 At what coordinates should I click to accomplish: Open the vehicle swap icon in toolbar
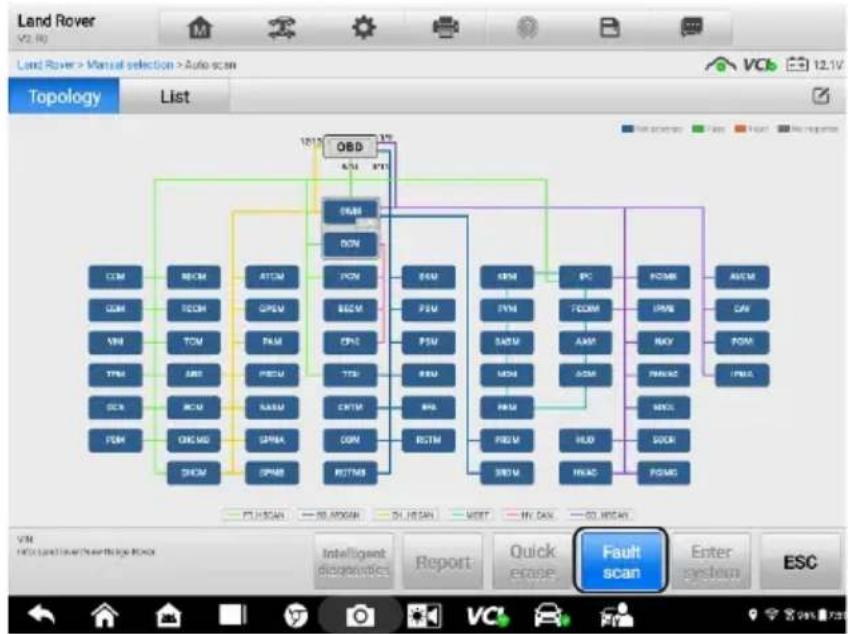[x=282, y=28]
